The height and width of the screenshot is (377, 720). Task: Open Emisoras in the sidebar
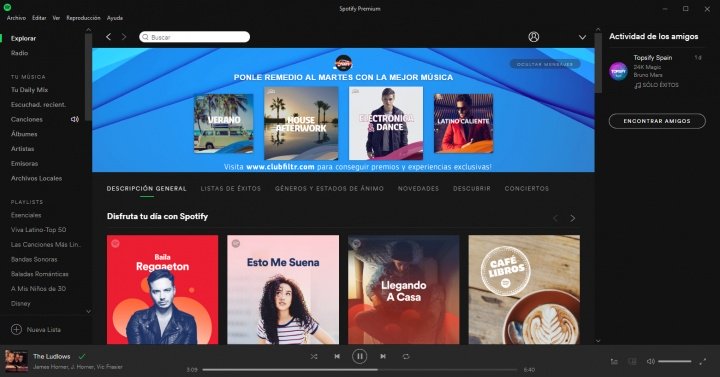[24, 163]
